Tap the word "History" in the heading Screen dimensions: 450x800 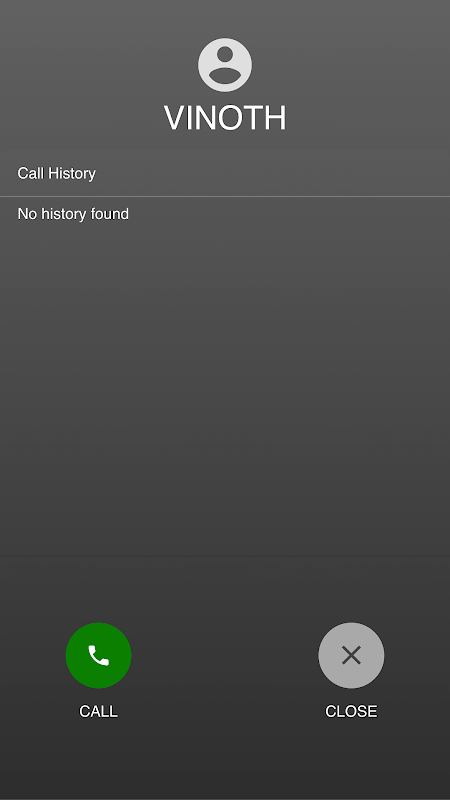click(x=72, y=173)
